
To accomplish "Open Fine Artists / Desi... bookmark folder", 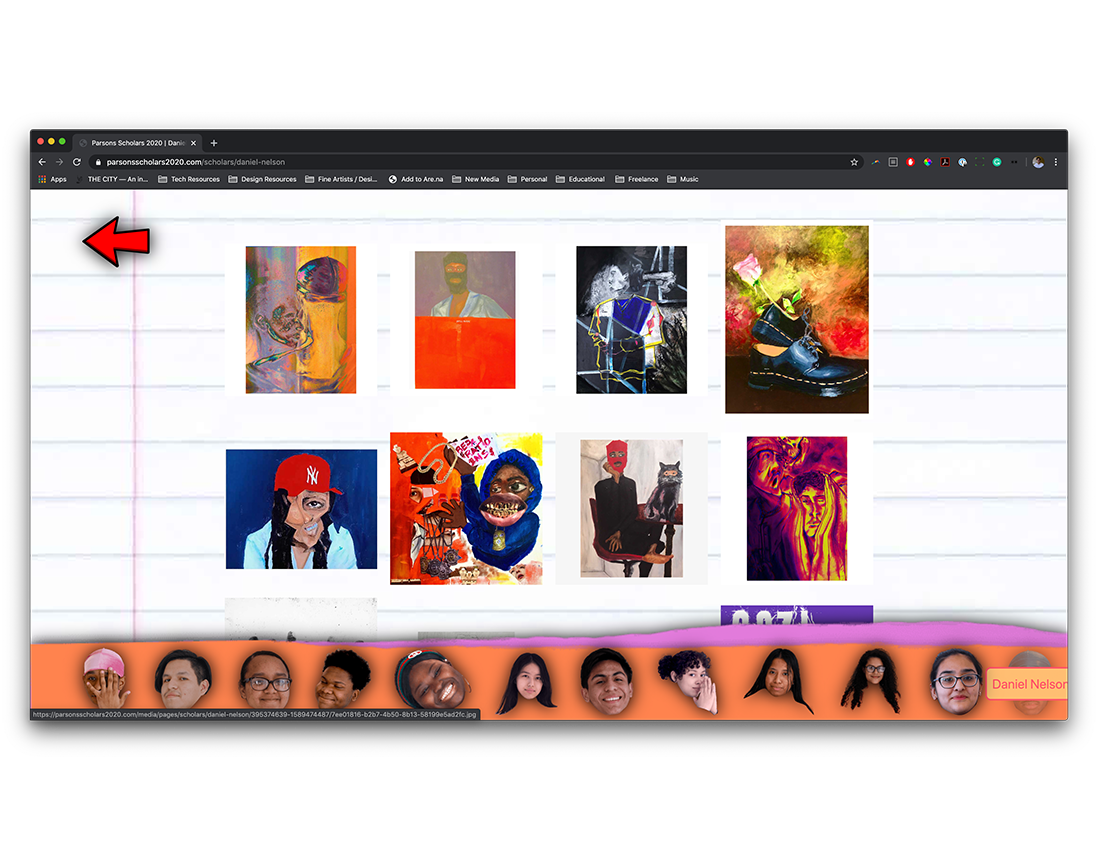I will (341, 179).
